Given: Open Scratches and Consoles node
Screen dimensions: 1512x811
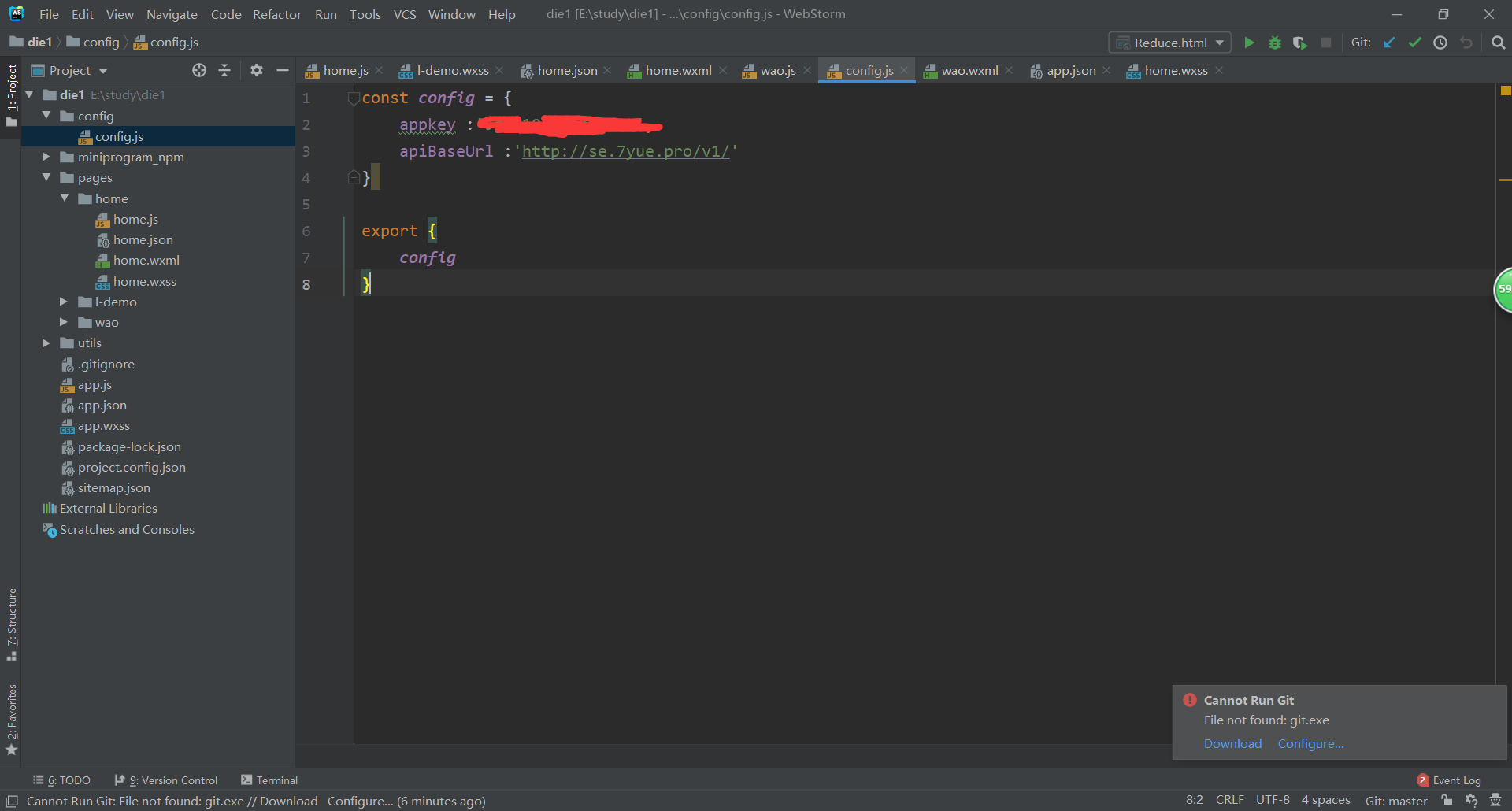Looking at the screenshot, I should [x=127, y=529].
